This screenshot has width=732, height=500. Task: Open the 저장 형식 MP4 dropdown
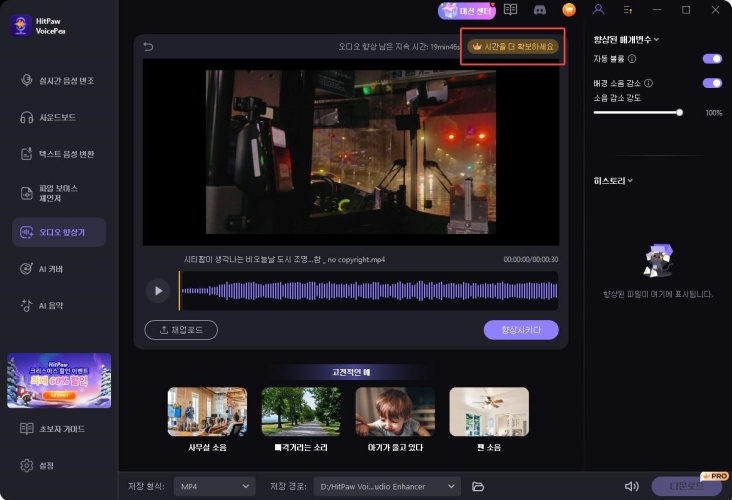coord(215,486)
